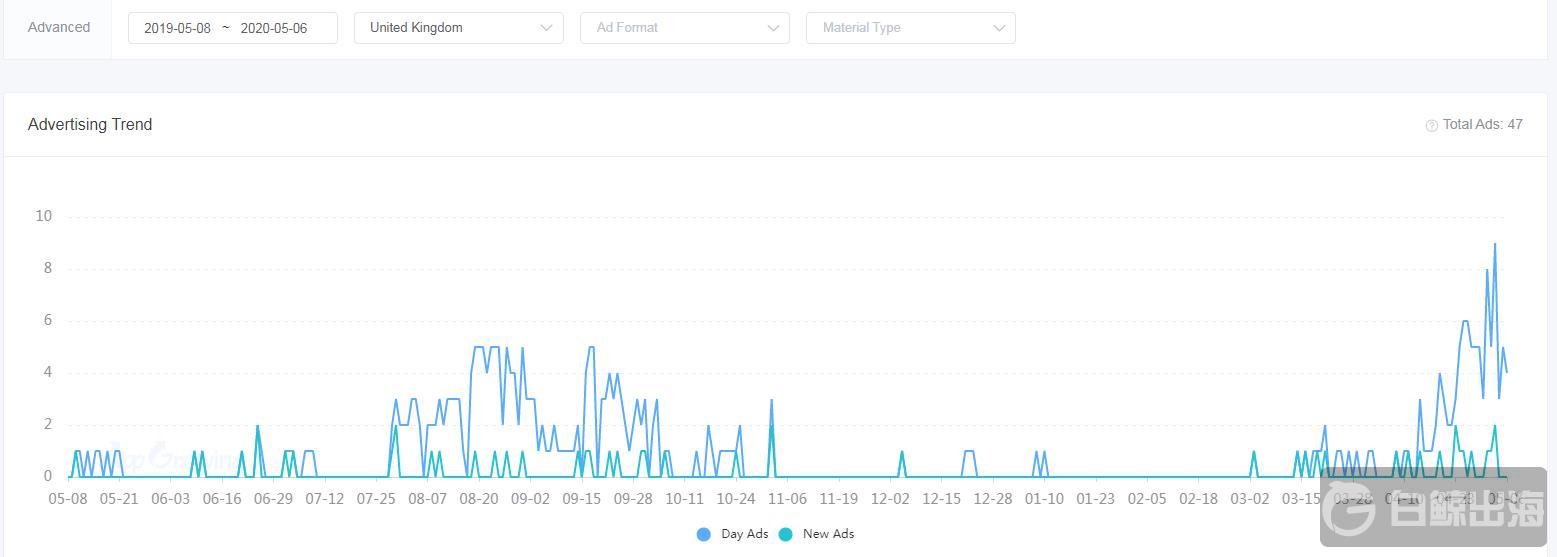Viewport: 1557px width, 557px height.
Task: Click the teal New Ads legend dot
Action: click(786, 534)
